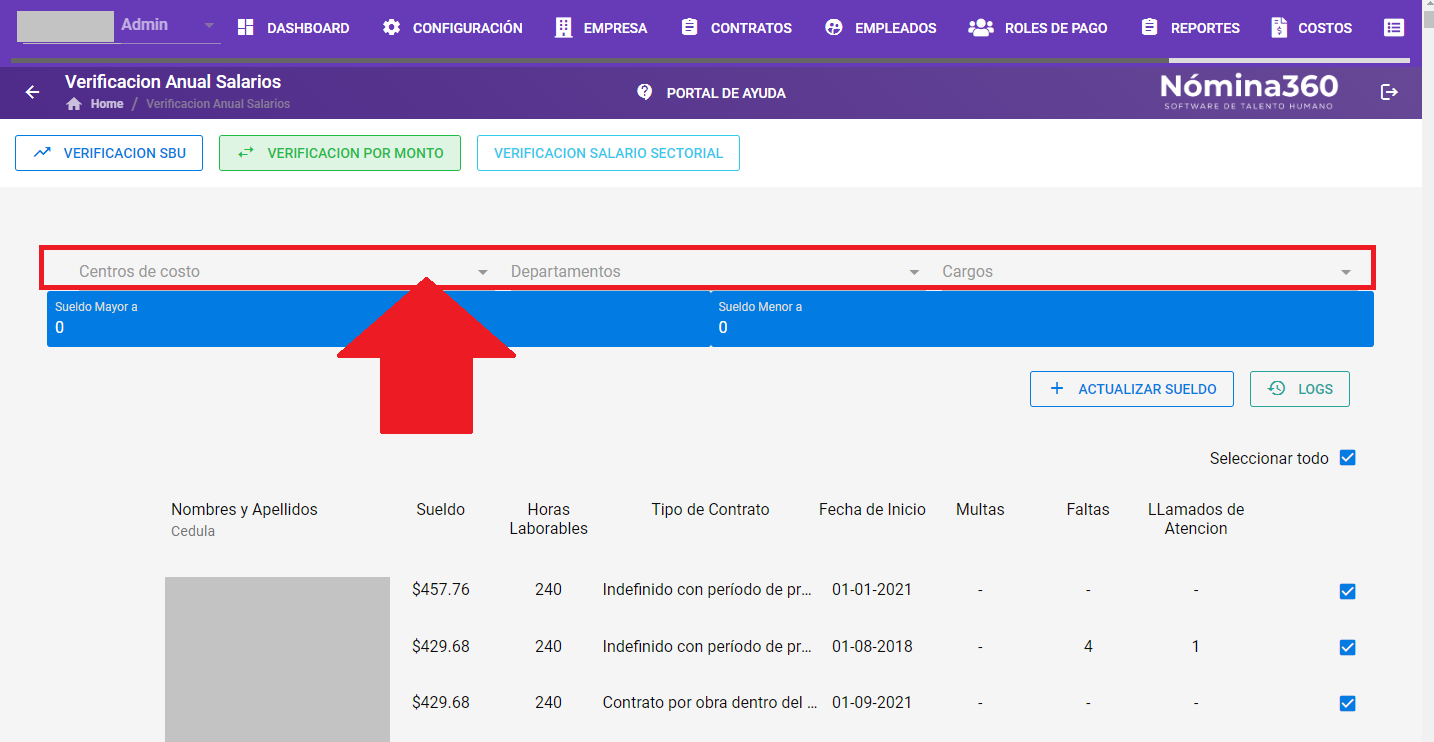Image resolution: width=1434 pixels, height=742 pixels.
Task: Click the list icon after Costos
Action: point(1394,28)
